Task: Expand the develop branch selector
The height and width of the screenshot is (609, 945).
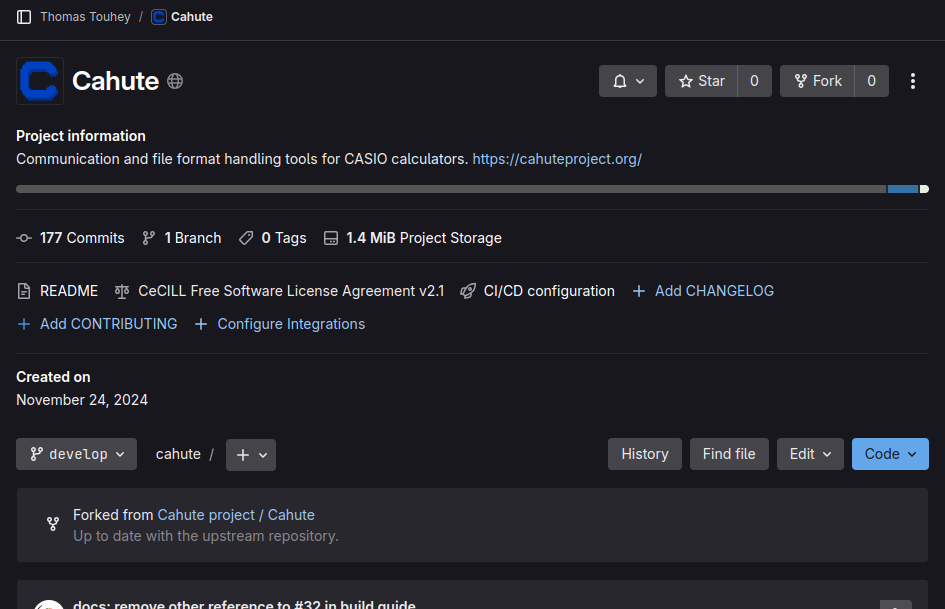Action: tap(76, 454)
